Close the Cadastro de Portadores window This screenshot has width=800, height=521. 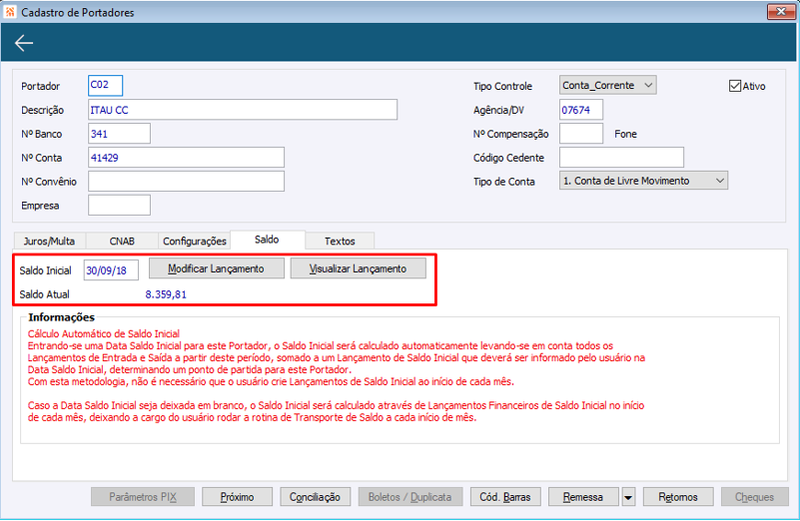point(781,11)
